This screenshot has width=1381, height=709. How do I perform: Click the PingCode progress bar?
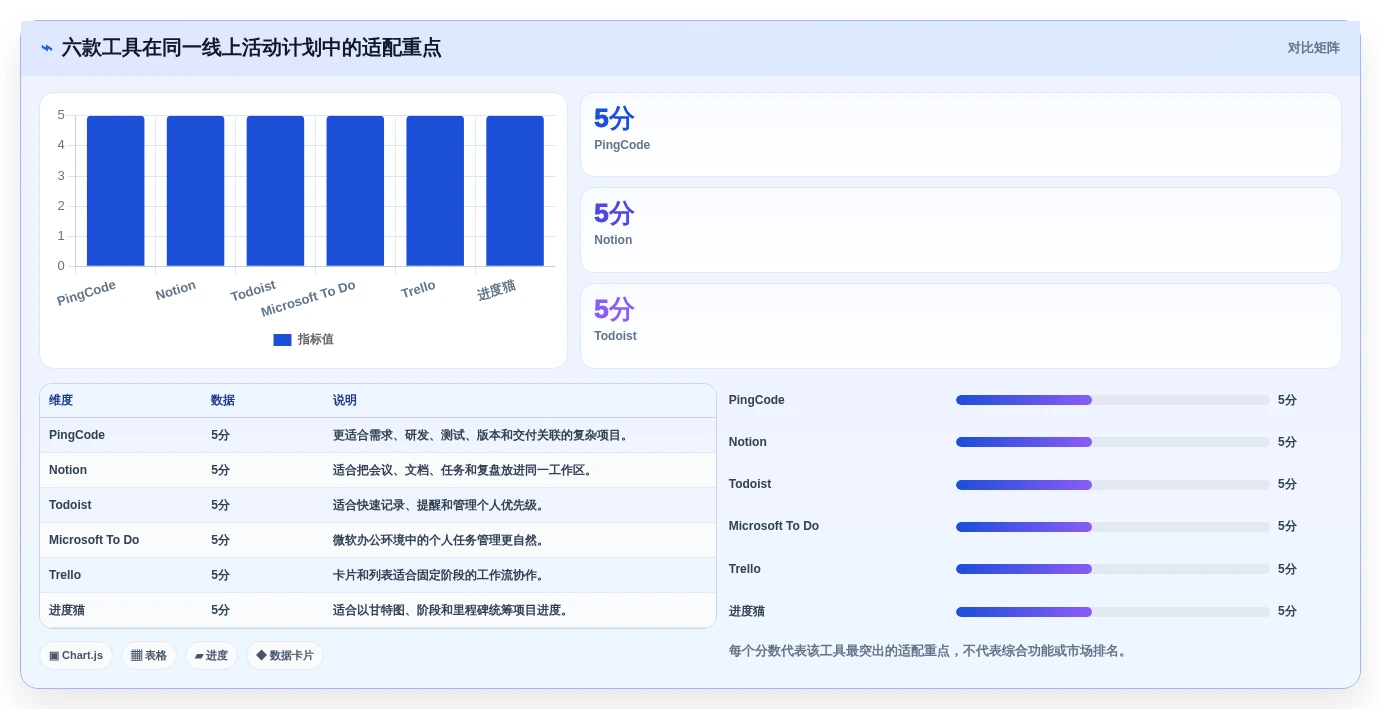(1112, 400)
